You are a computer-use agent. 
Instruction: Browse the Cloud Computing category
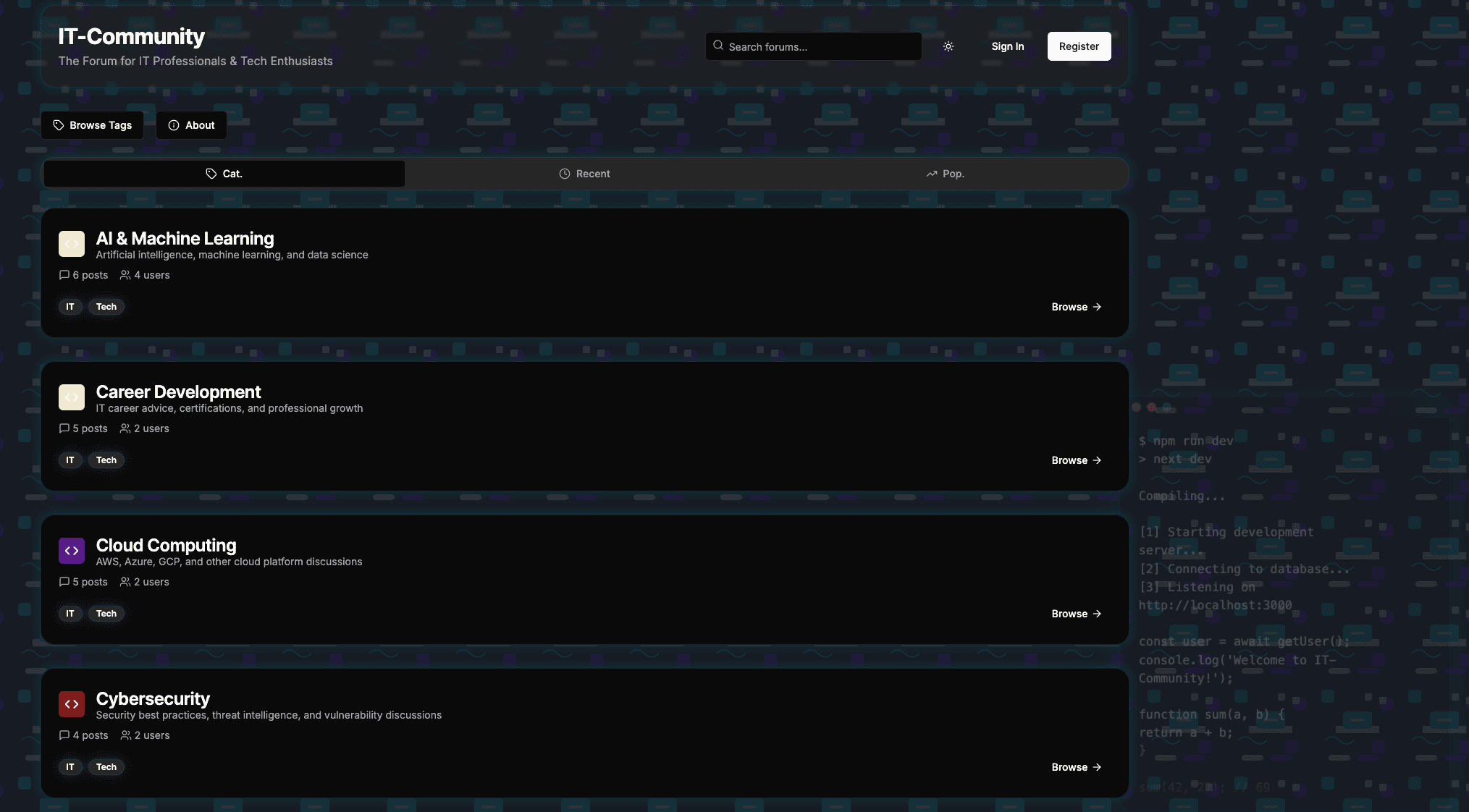tap(1076, 614)
